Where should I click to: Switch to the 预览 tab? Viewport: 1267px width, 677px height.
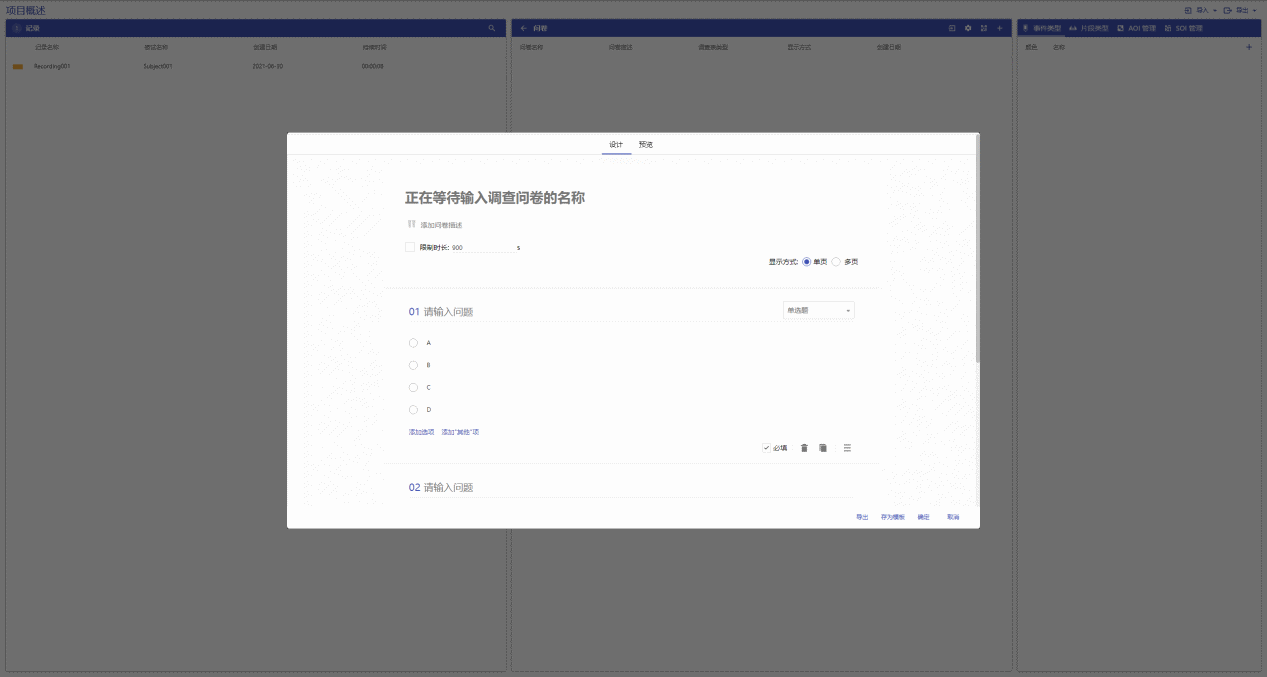(646, 145)
